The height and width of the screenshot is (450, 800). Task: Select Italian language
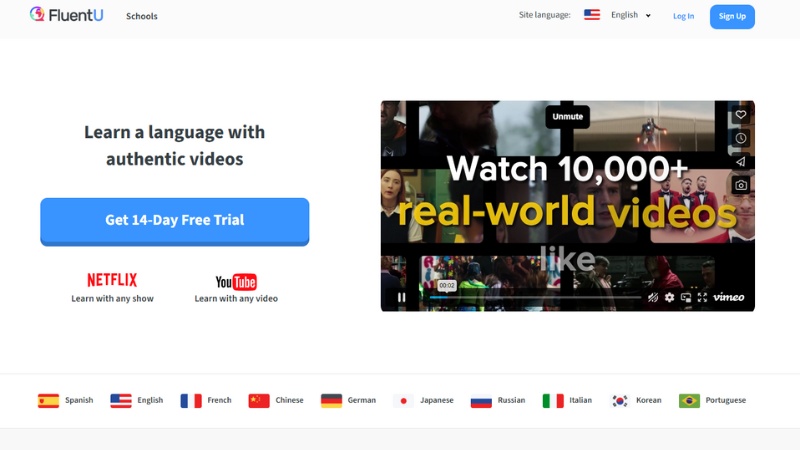pyautogui.click(x=581, y=401)
